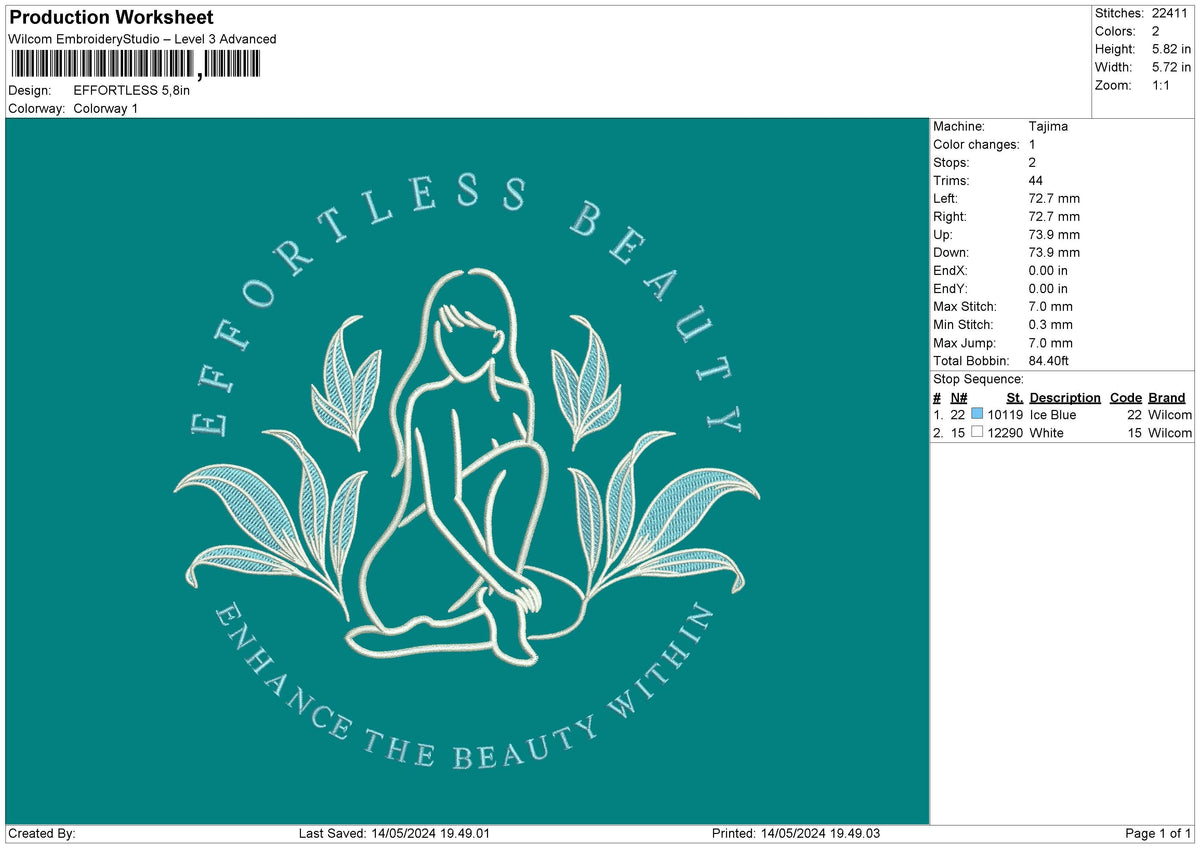Screen dimensions: 1200x848
Task: Click the Brand column header
Action: pyautogui.click(x=1167, y=397)
